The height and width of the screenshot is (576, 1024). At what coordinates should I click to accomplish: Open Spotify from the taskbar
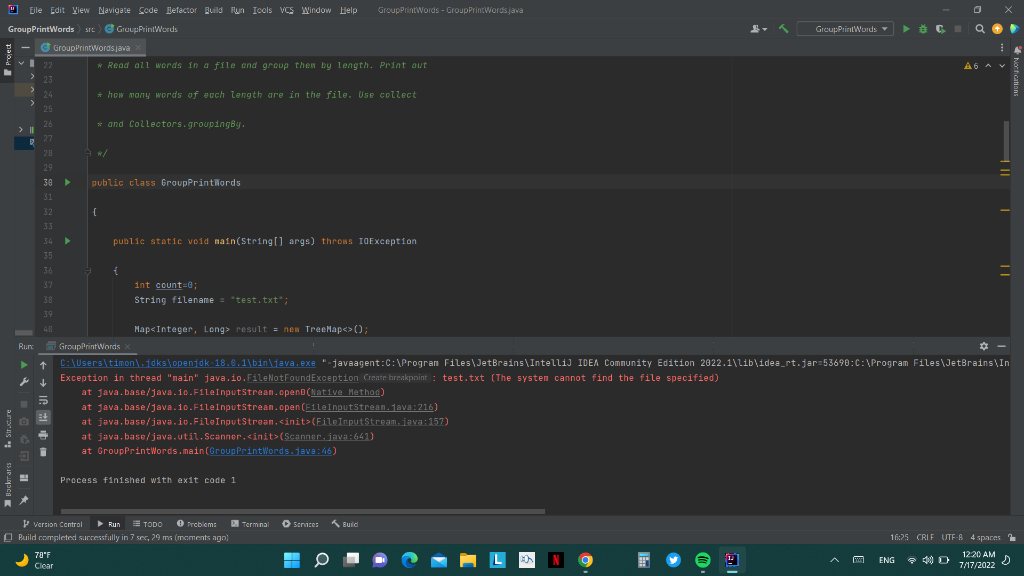coord(702,561)
